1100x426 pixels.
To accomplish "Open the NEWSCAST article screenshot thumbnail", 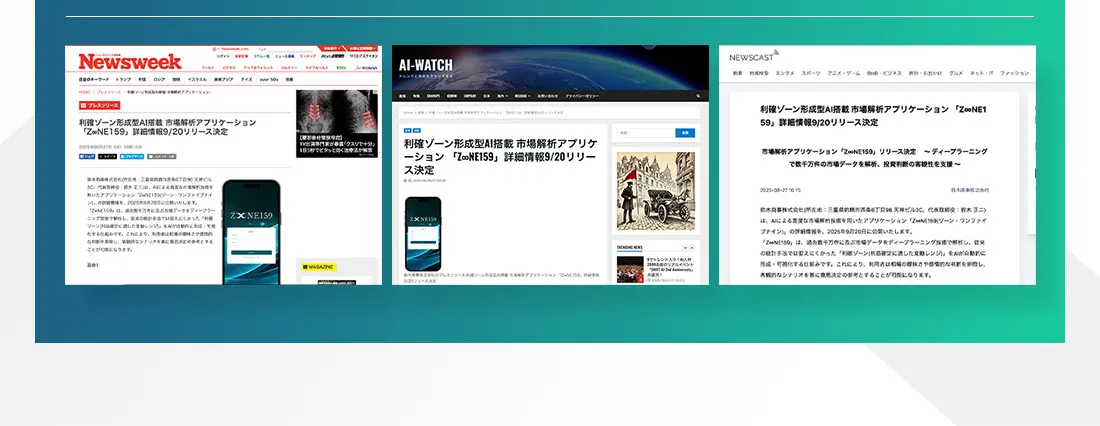I will coord(877,165).
